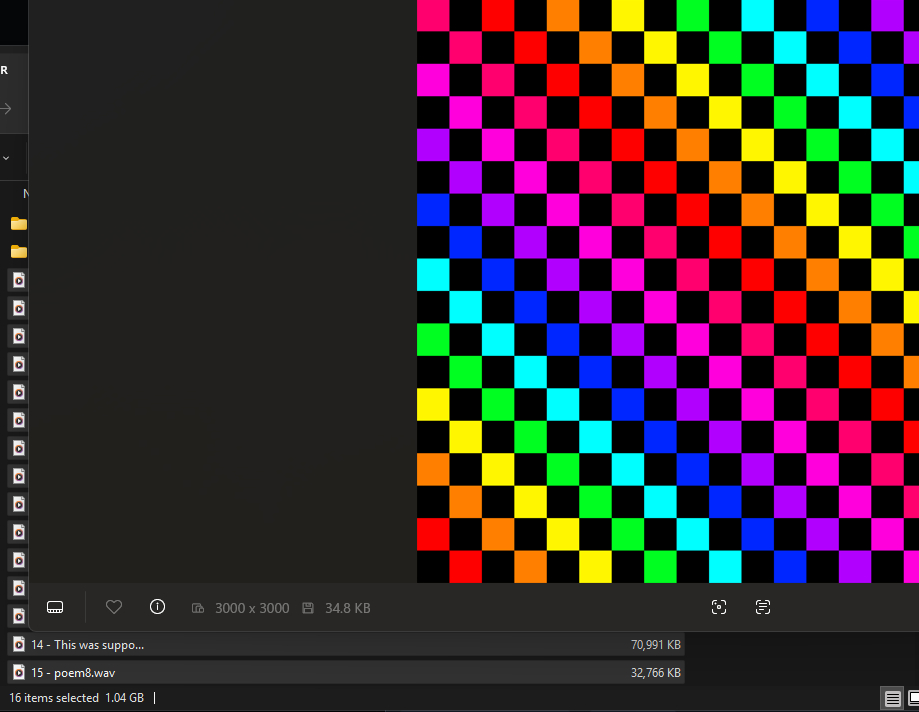Start visual search on the image
Viewport: 919px width, 712px height.
point(718,607)
